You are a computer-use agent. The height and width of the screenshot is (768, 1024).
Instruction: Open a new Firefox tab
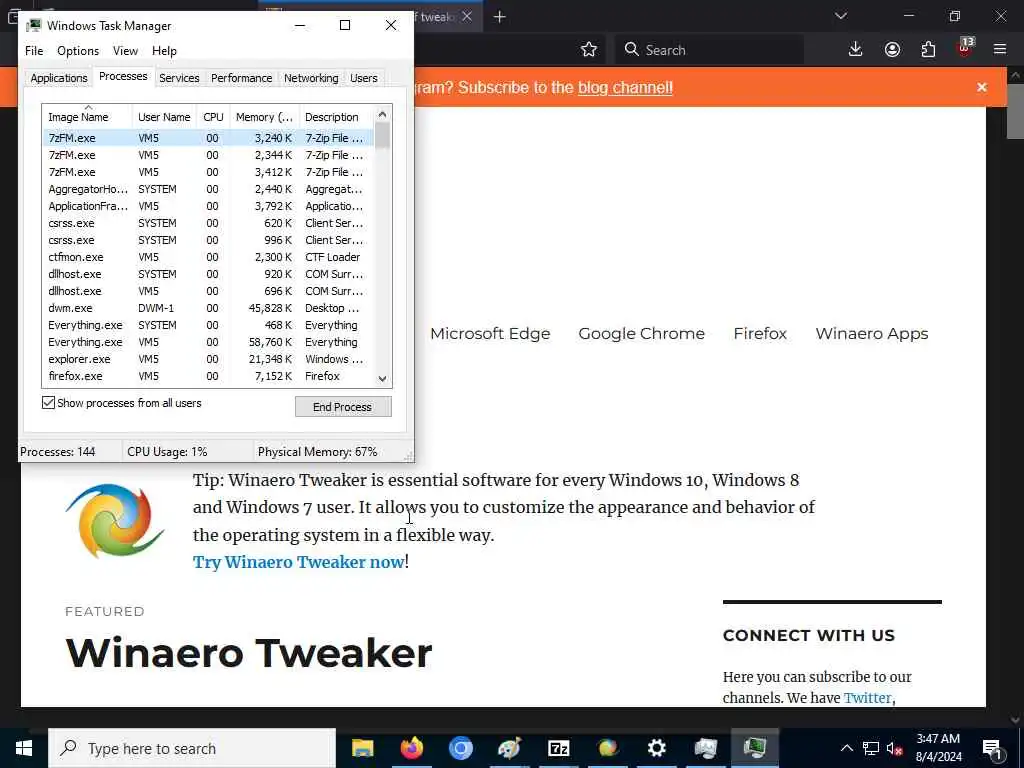point(500,17)
